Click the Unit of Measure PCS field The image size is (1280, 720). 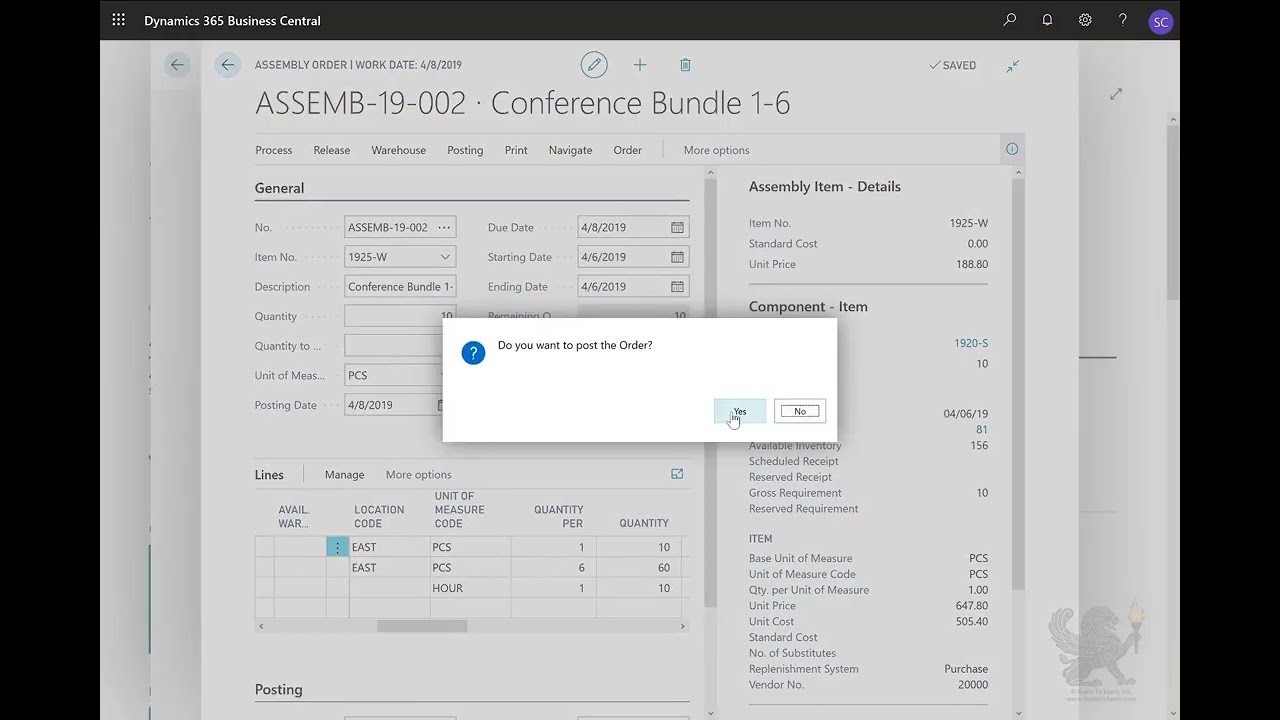[392, 375]
